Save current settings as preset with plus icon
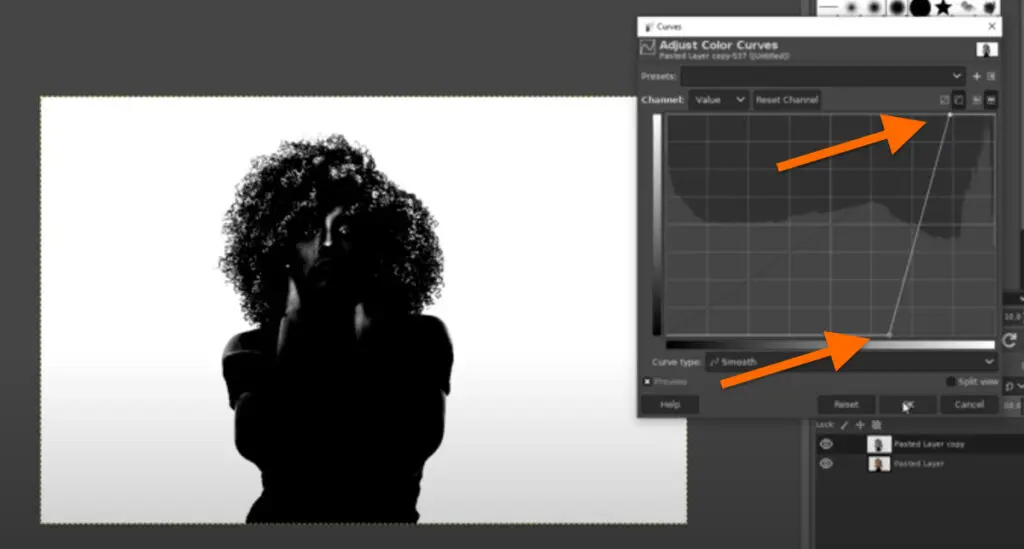The height and width of the screenshot is (549, 1024). pyautogui.click(x=977, y=76)
